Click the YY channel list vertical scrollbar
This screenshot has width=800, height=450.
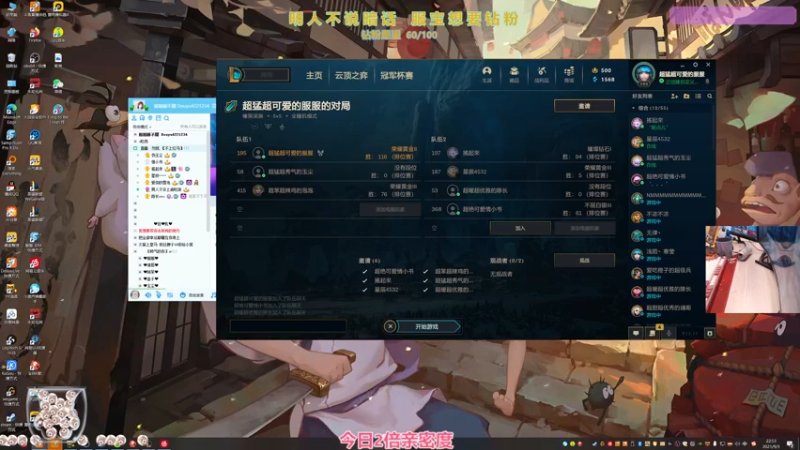(x=208, y=179)
